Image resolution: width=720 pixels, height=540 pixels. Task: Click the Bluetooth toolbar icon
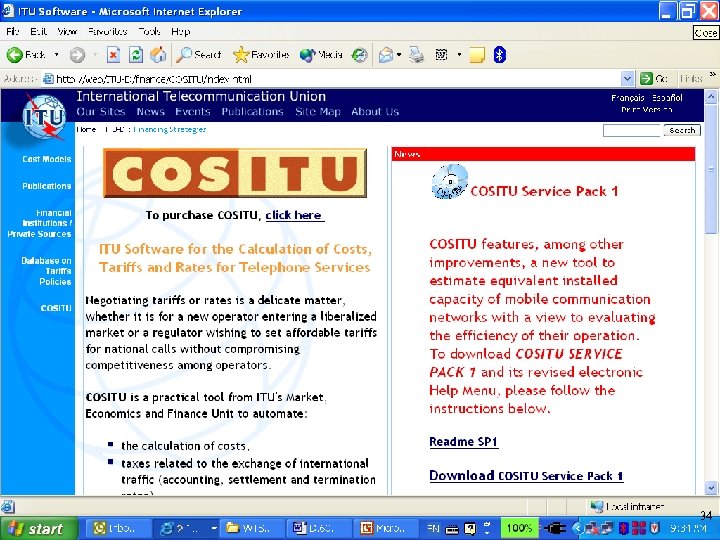(x=500, y=55)
